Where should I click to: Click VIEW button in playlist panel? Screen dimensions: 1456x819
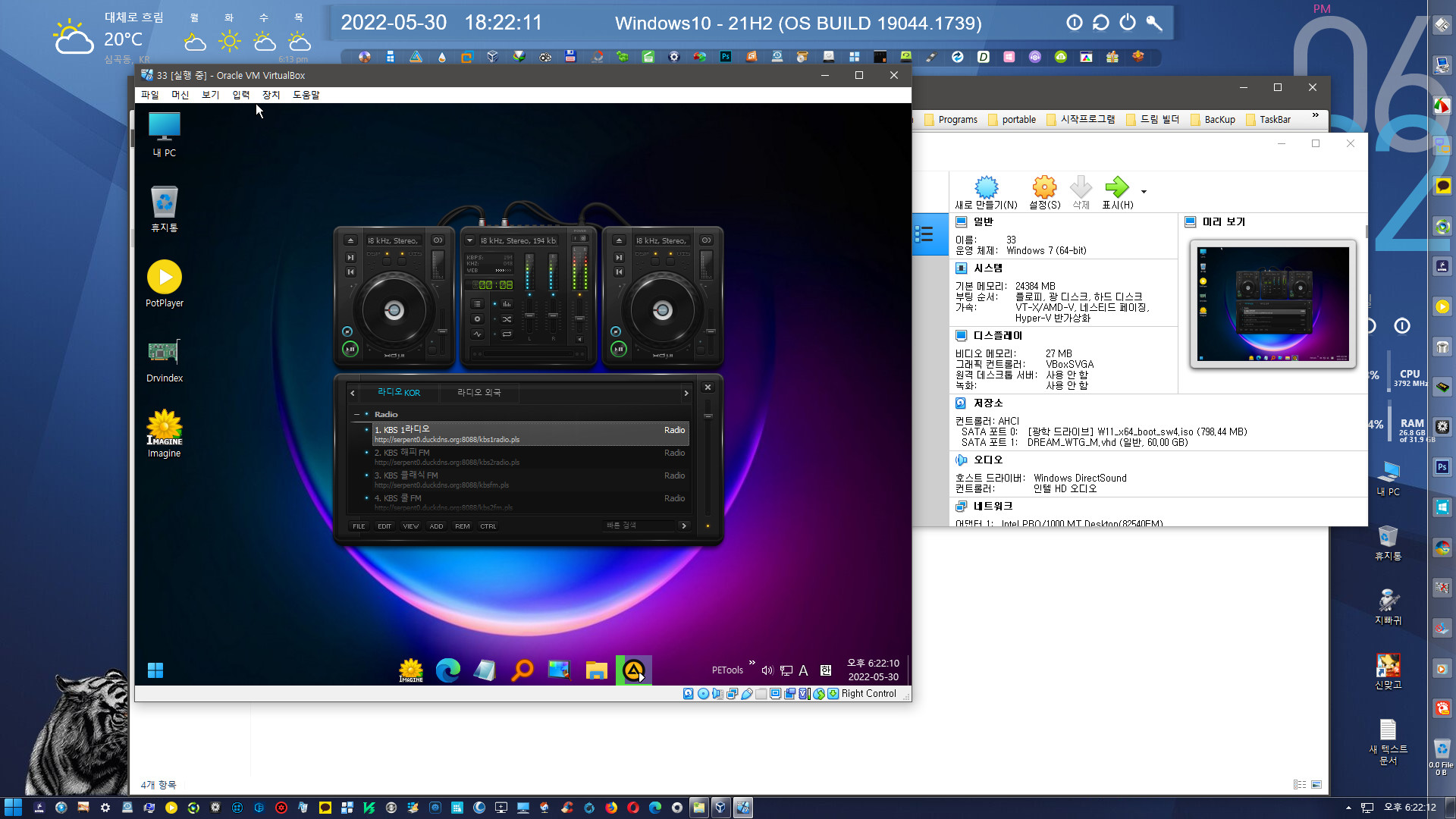click(x=410, y=526)
